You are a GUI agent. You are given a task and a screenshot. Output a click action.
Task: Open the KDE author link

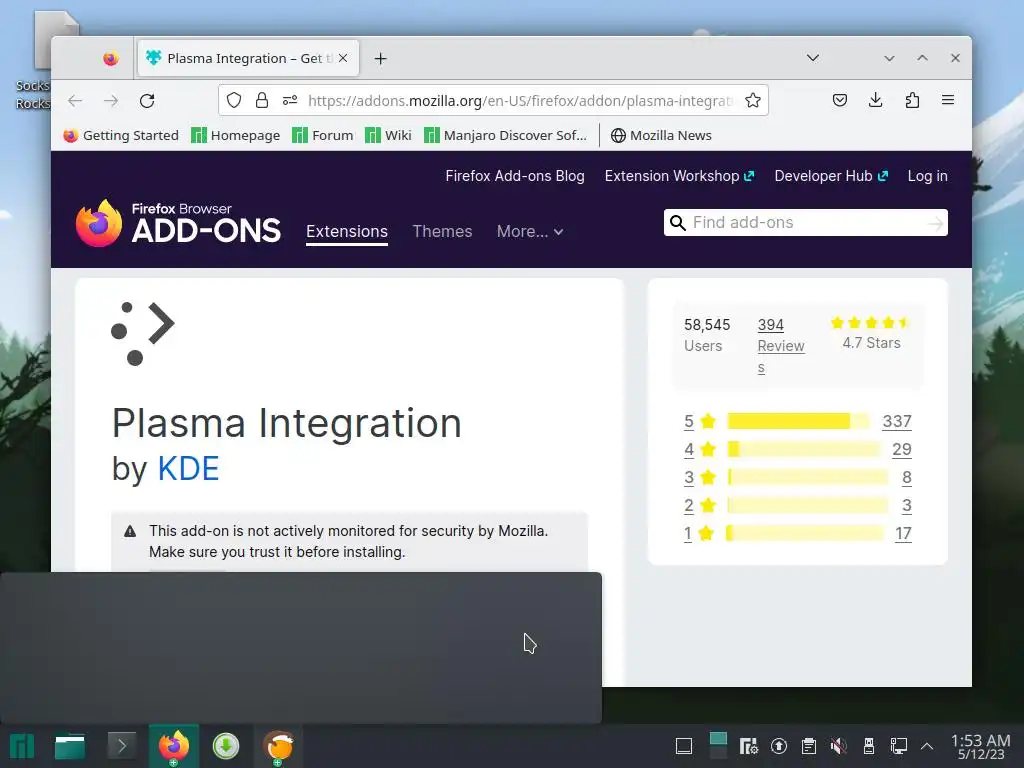coord(188,468)
